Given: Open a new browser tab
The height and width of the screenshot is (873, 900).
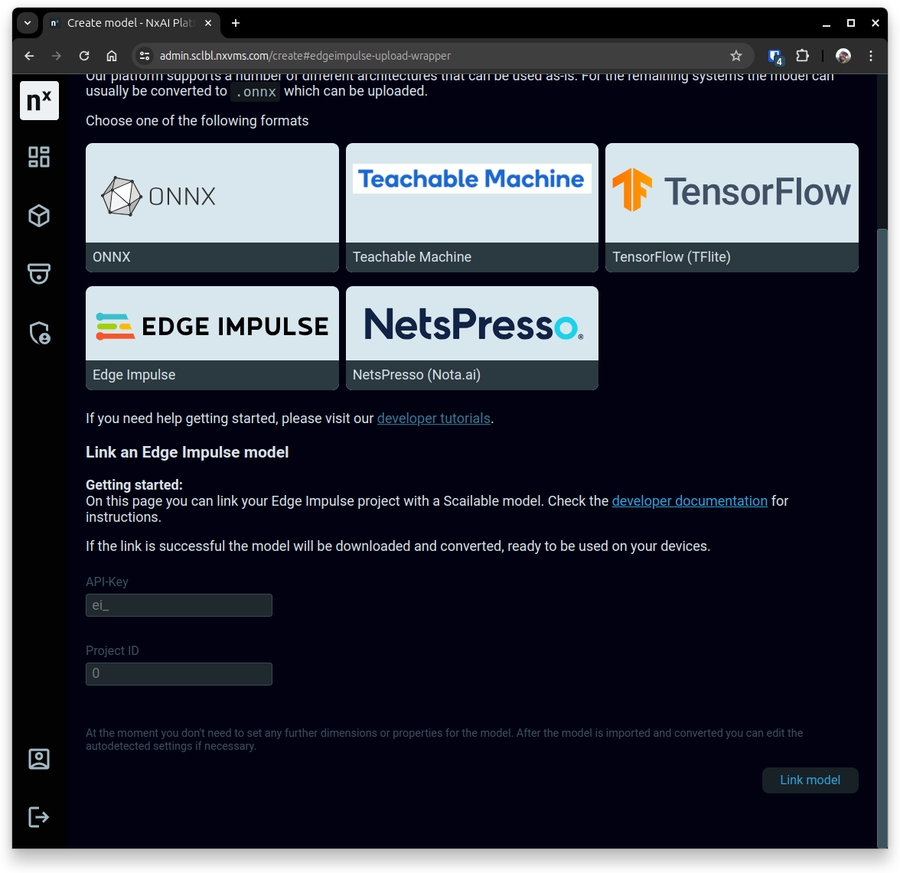Looking at the screenshot, I should (x=236, y=23).
